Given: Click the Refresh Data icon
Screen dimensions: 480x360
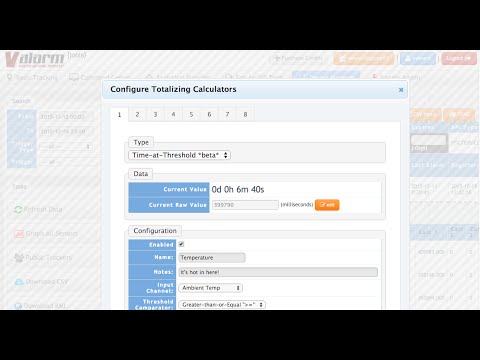Looking at the screenshot, I should (x=18, y=209).
